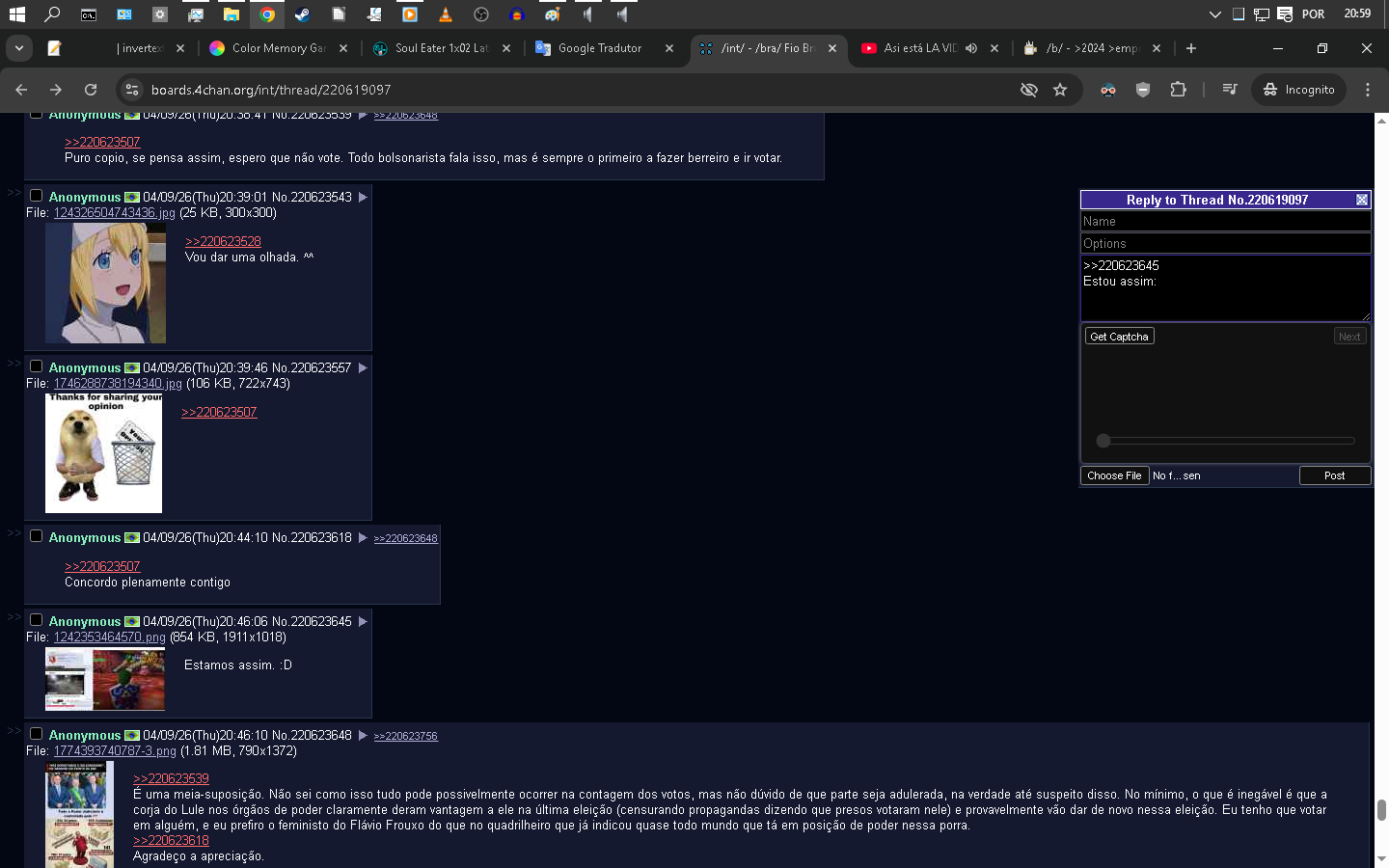Switch to the YouTube 'Asi está LA VID' tab
Image resolution: width=1389 pixels, height=868 pixels.
pos(931,48)
